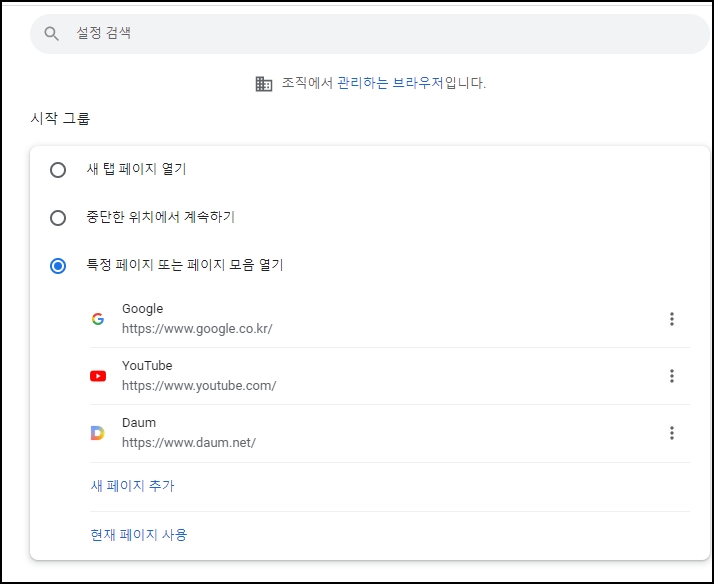The height and width of the screenshot is (584, 714).
Task: Click the Google favicon icon
Action: click(98, 319)
